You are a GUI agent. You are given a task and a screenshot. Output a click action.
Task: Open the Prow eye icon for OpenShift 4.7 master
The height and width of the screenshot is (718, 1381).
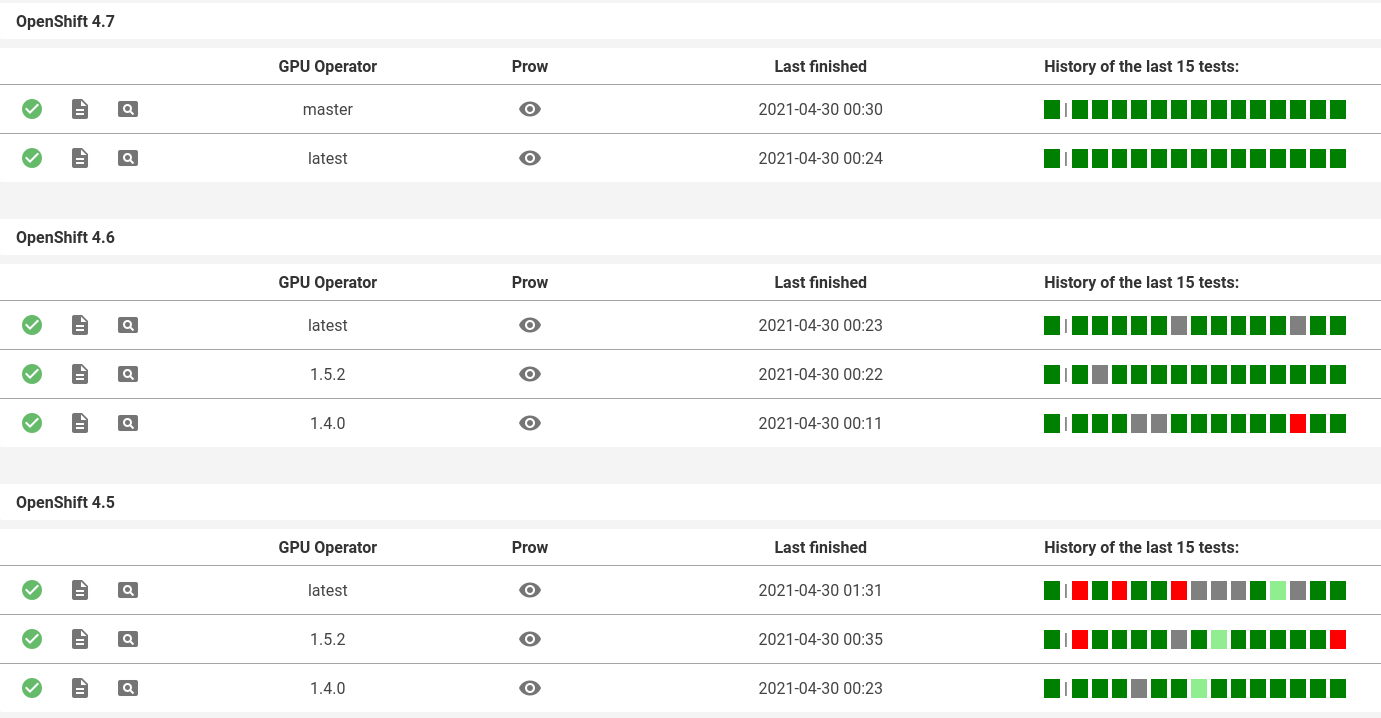[x=530, y=109]
